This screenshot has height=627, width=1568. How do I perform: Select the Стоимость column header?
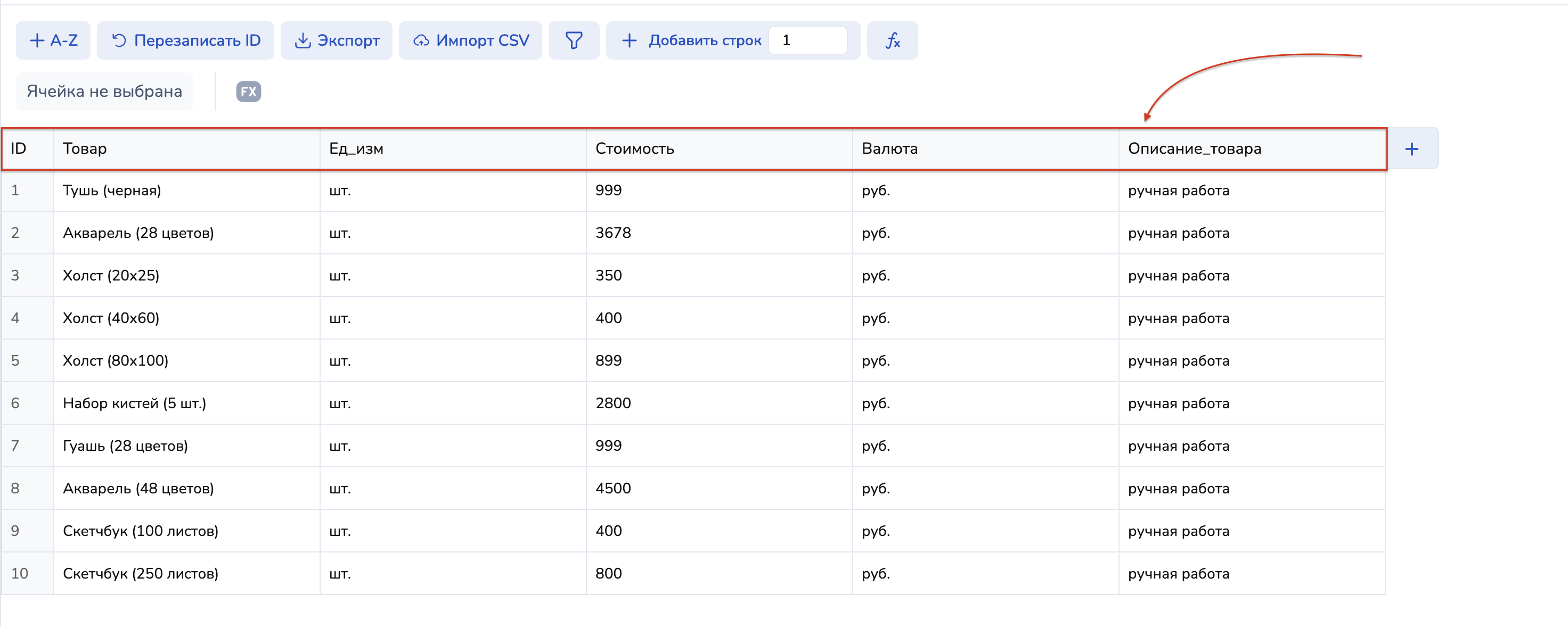pos(718,148)
